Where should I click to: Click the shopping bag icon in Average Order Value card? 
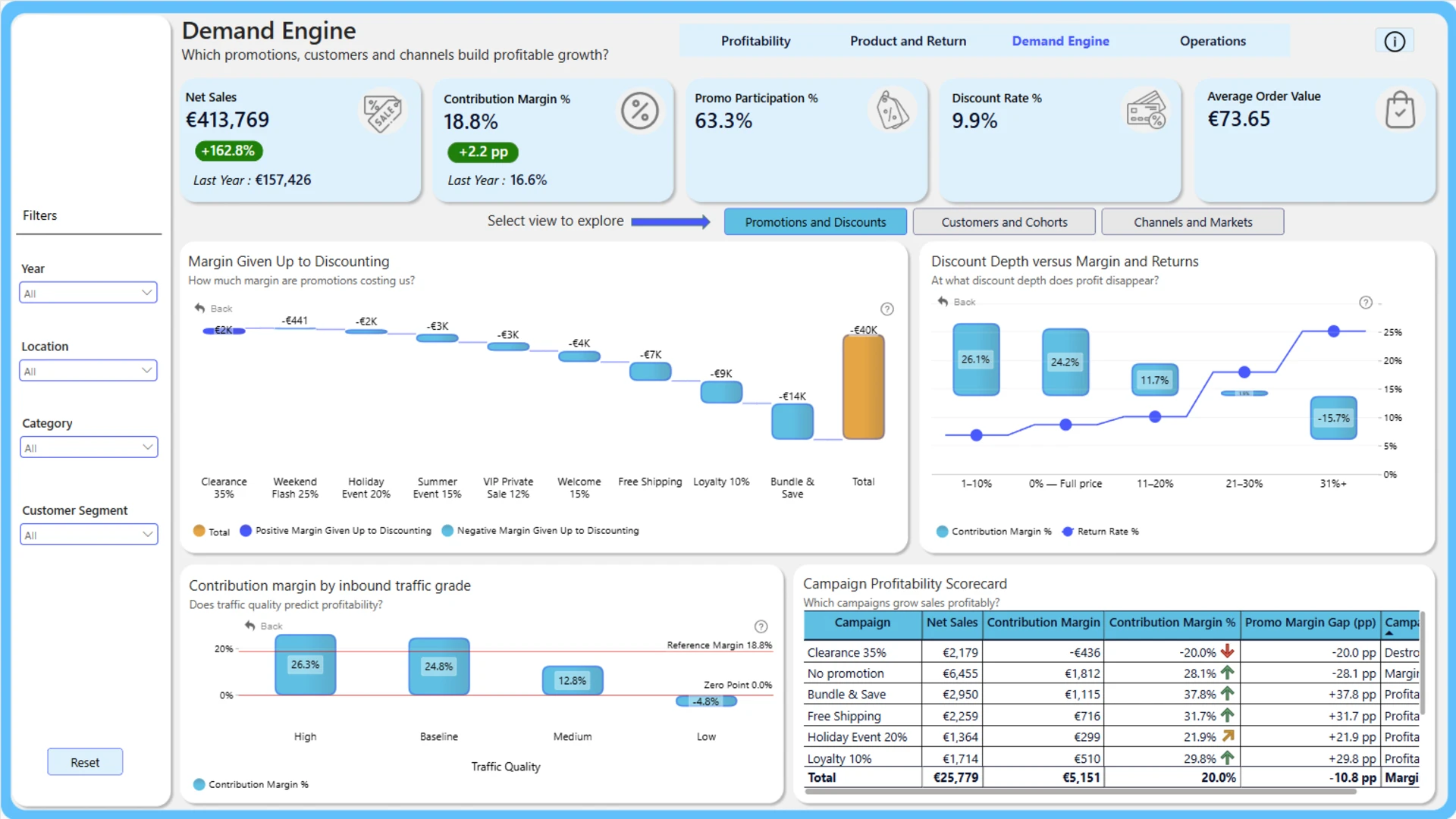pyautogui.click(x=1400, y=110)
